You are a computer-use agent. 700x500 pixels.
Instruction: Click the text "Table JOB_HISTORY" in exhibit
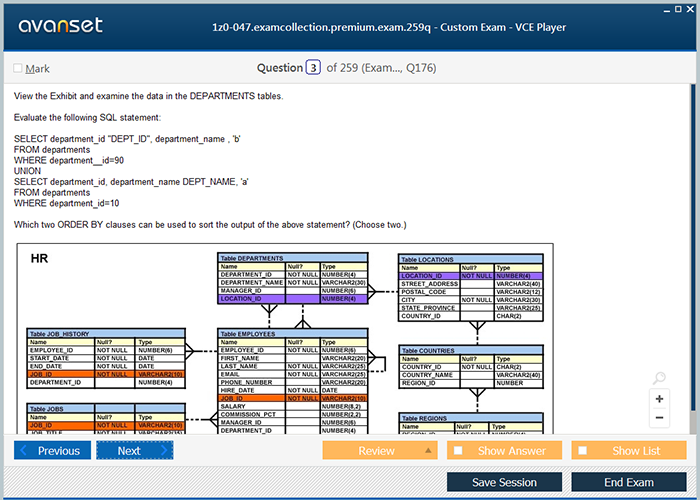[x=59, y=334]
